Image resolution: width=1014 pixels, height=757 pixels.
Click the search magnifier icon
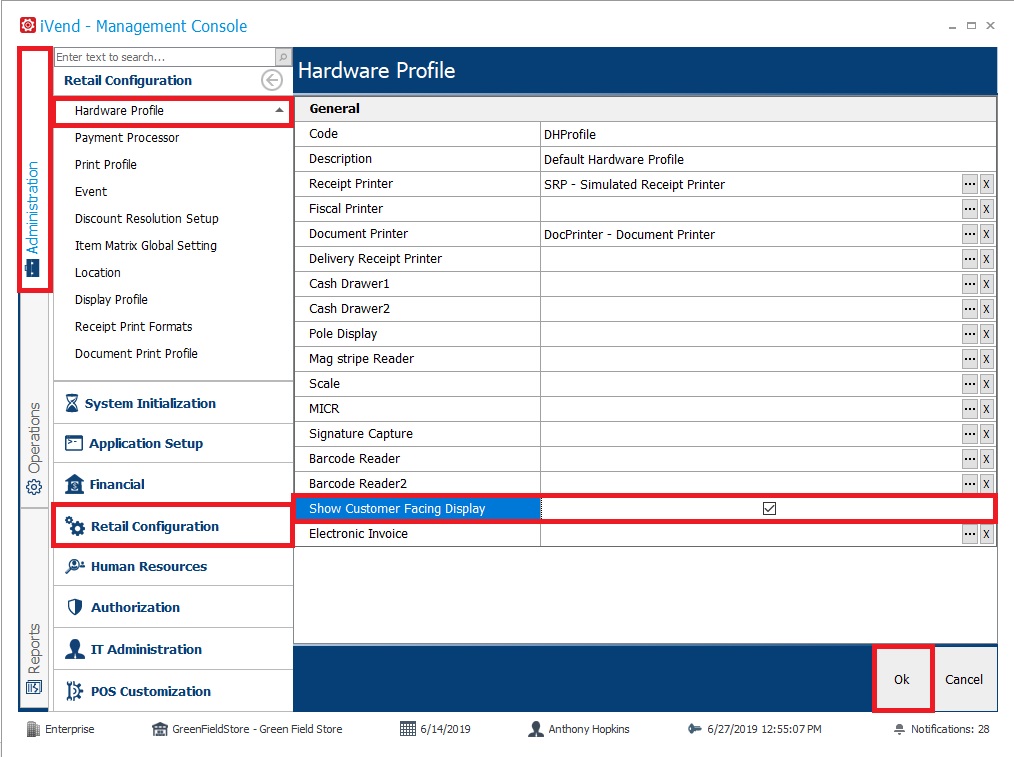283,57
